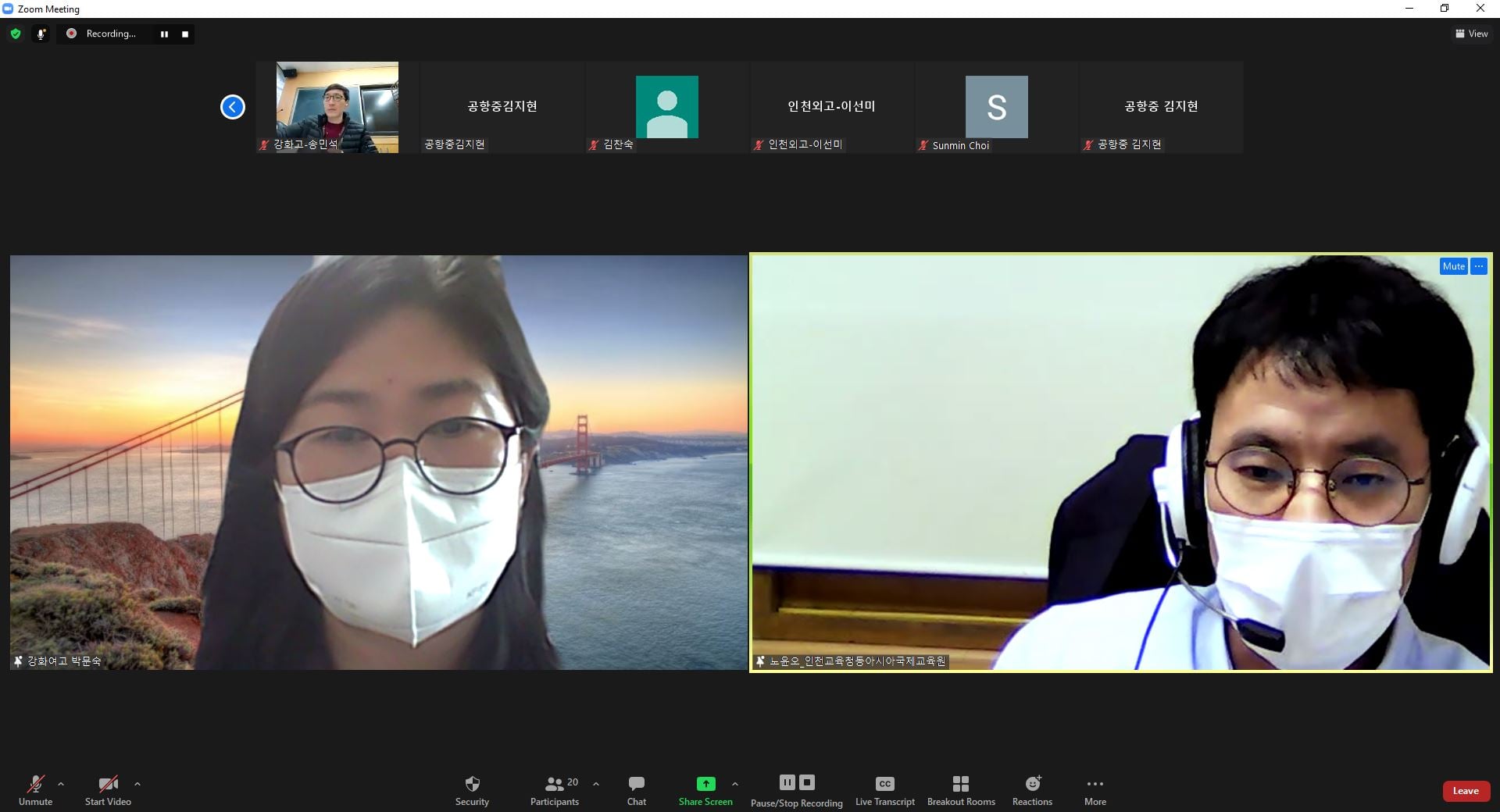Pause the recording in top bar

tap(164, 34)
